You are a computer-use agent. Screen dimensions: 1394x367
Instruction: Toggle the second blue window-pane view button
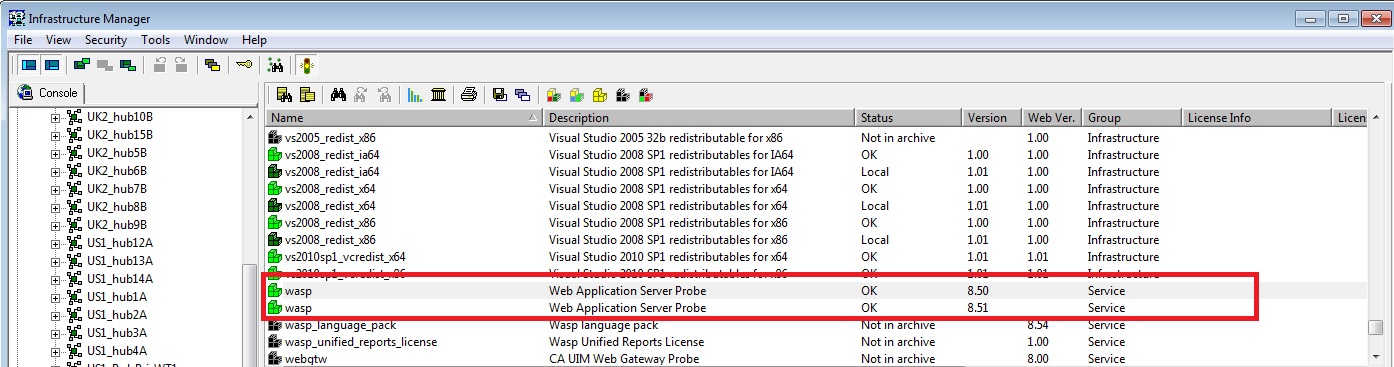51,65
